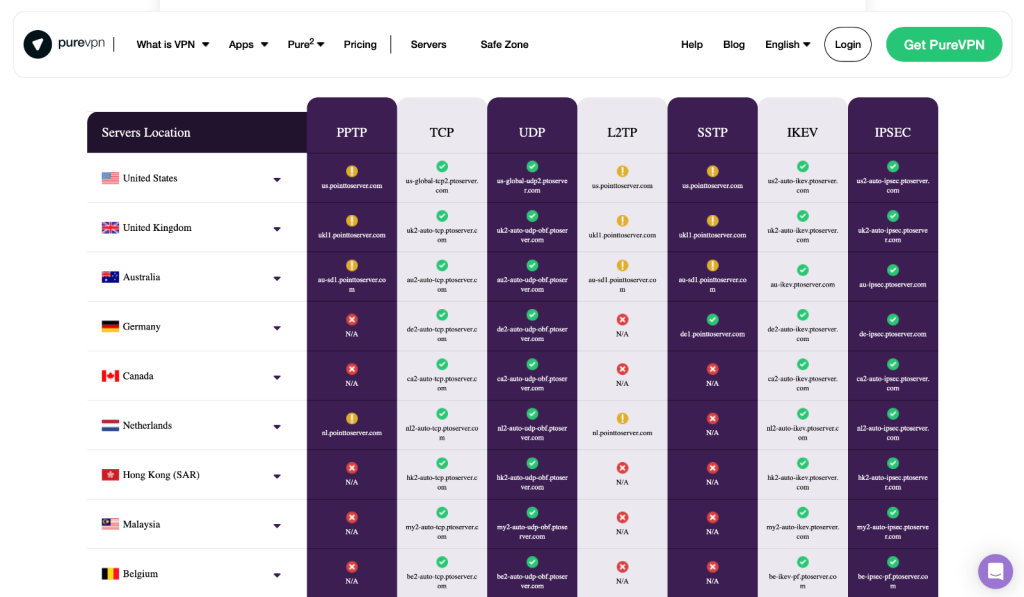Expand the United Kingdom server row
The width and height of the screenshot is (1024, 597).
tap(277, 229)
